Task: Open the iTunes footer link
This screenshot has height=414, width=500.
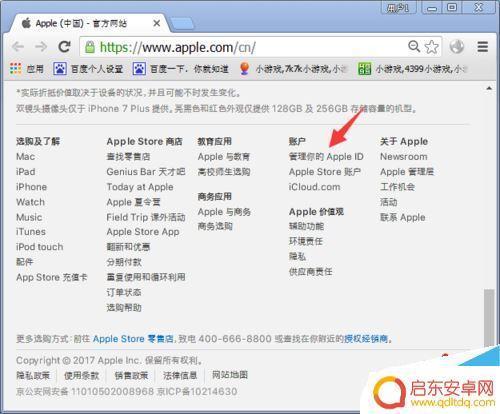Action: 31,232
